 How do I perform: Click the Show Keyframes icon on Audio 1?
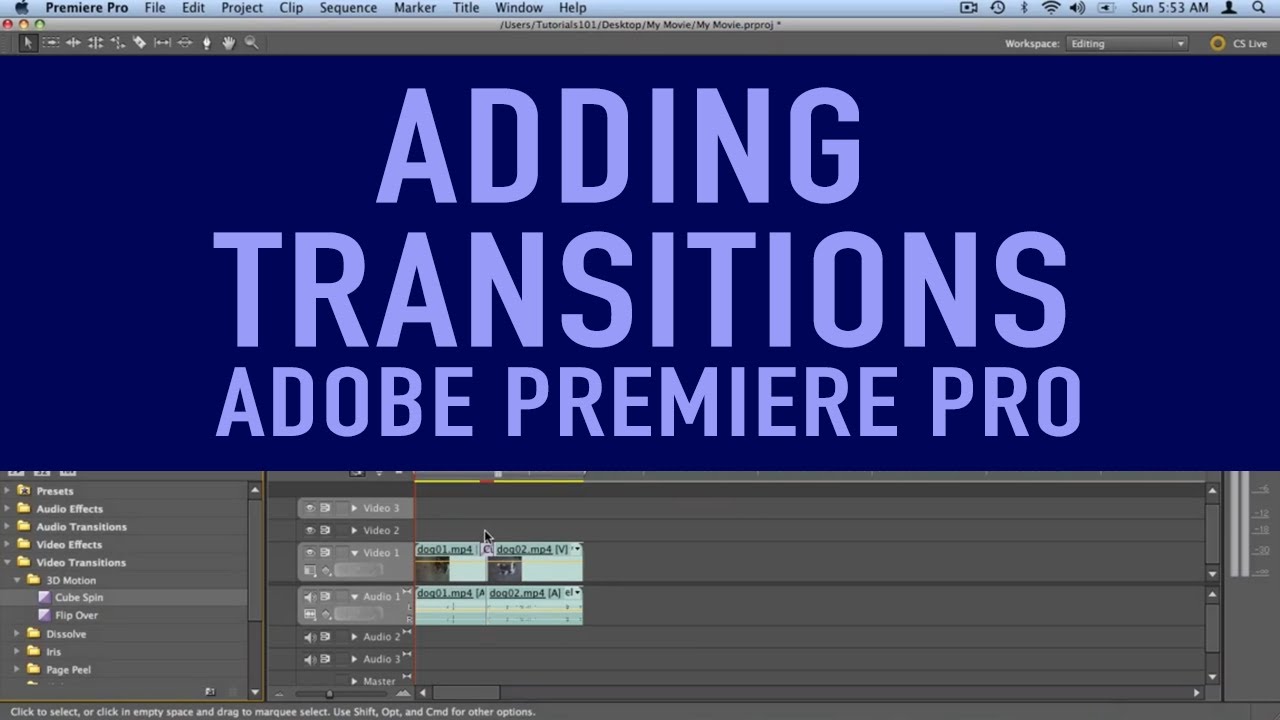(x=325, y=614)
